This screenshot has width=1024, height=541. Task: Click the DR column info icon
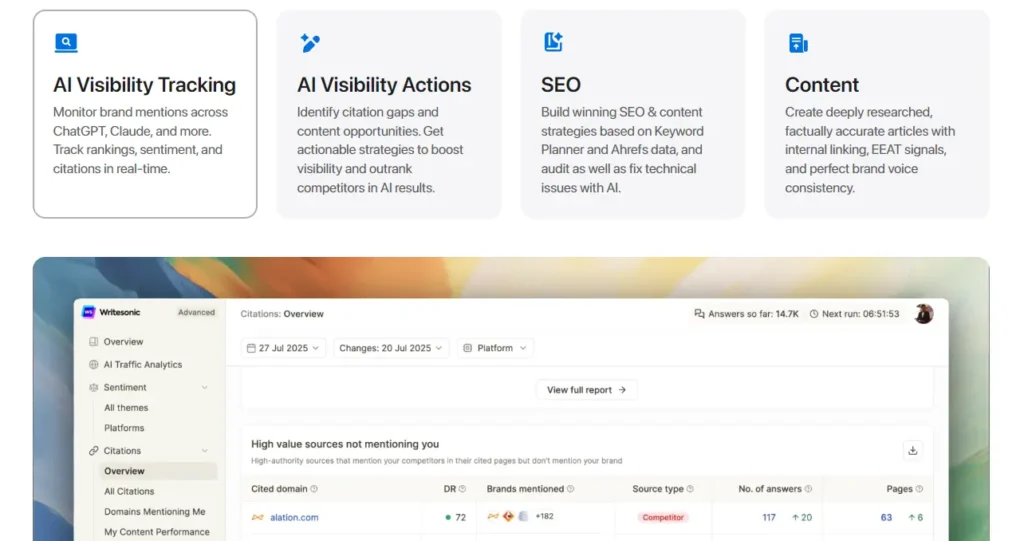tap(462, 489)
